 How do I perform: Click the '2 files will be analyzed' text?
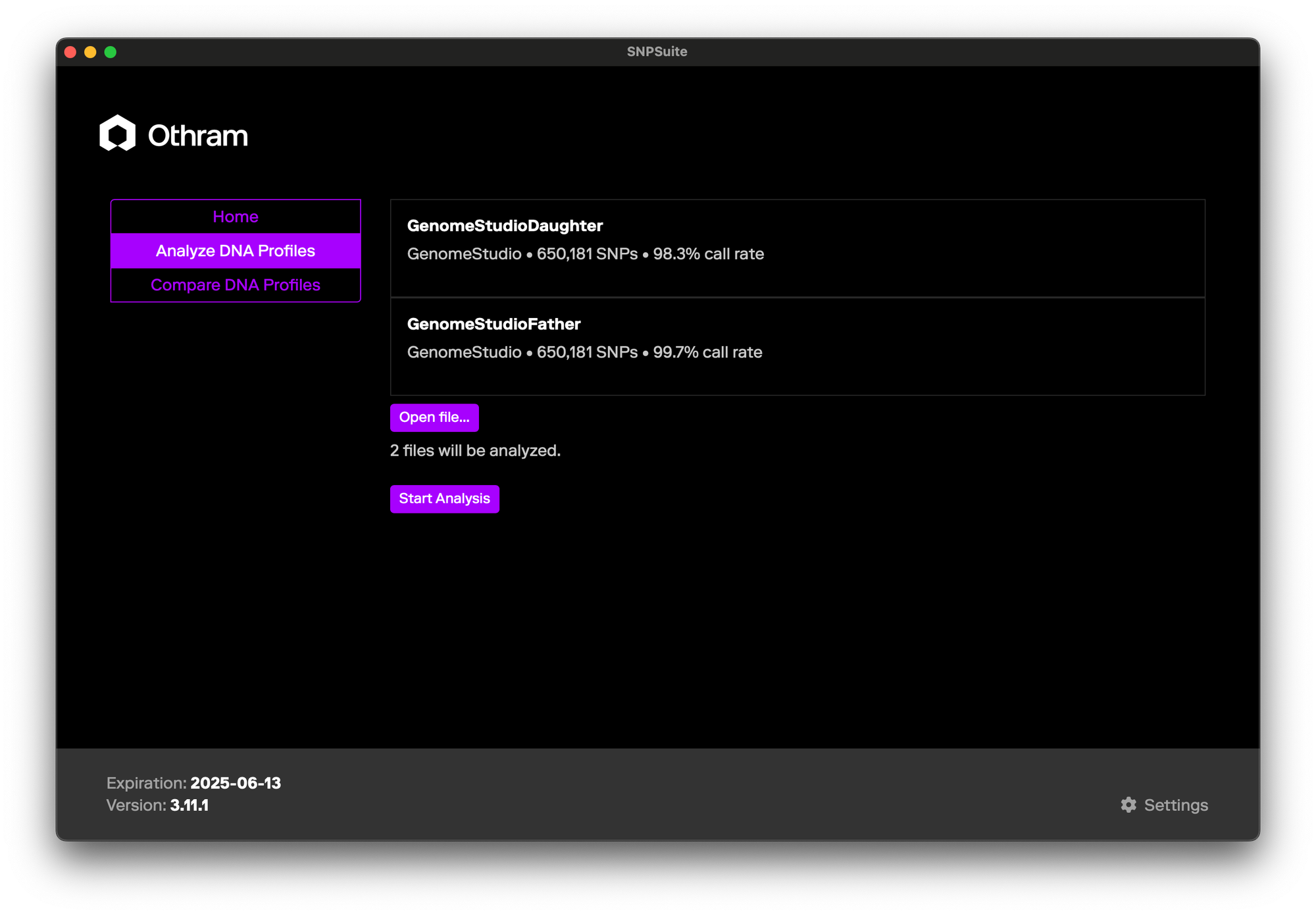(475, 451)
